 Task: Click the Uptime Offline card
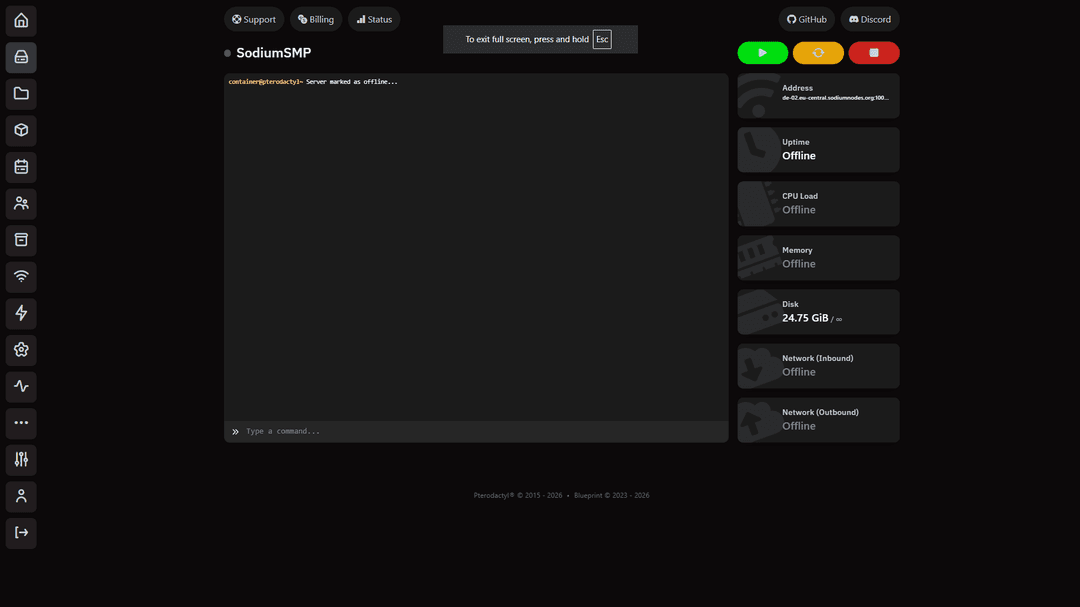(818, 150)
